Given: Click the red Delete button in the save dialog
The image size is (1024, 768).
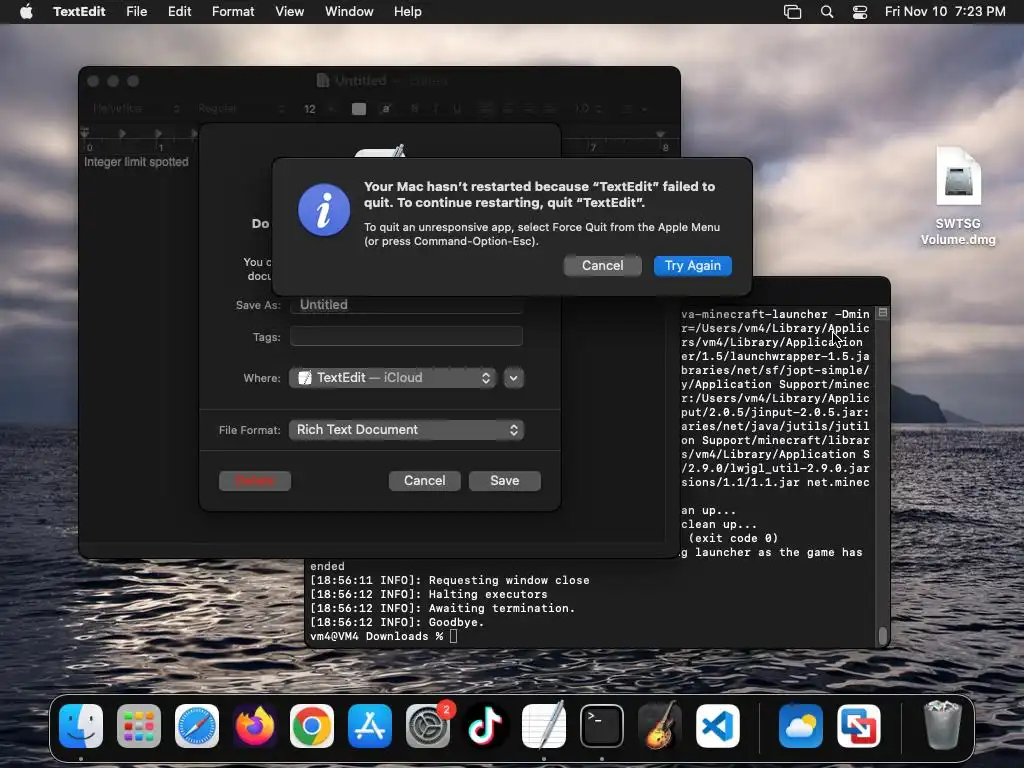Looking at the screenshot, I should (x=255, y=481).
